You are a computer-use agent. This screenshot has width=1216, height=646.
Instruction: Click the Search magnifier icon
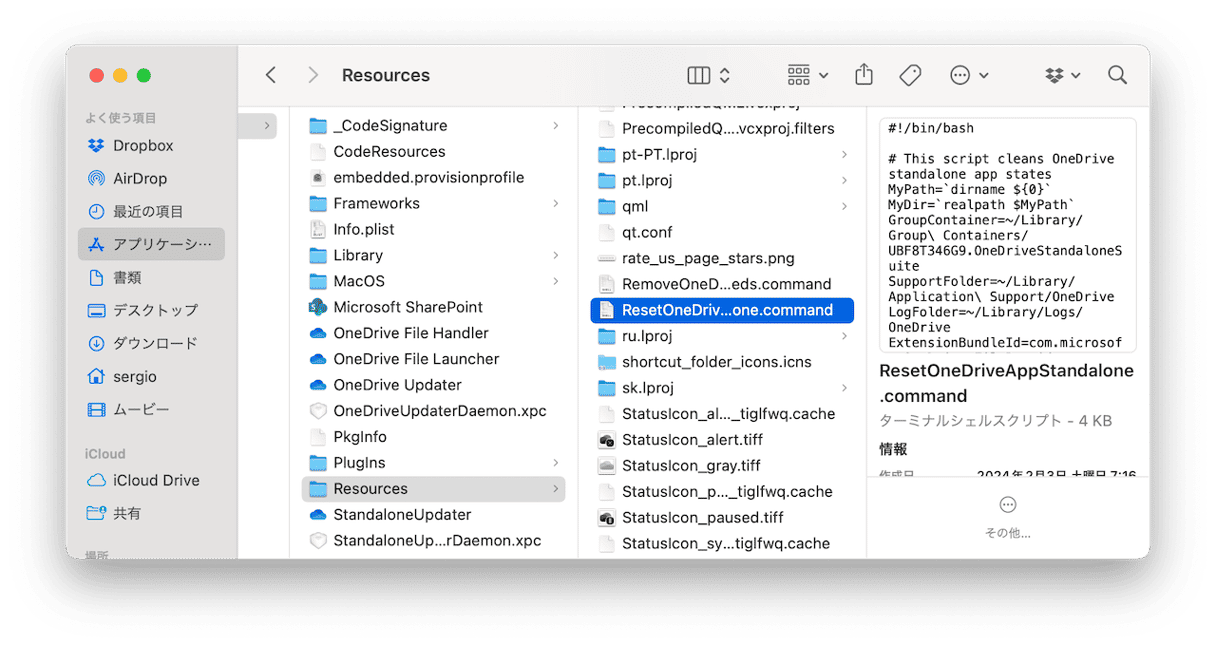(1117, 75)
